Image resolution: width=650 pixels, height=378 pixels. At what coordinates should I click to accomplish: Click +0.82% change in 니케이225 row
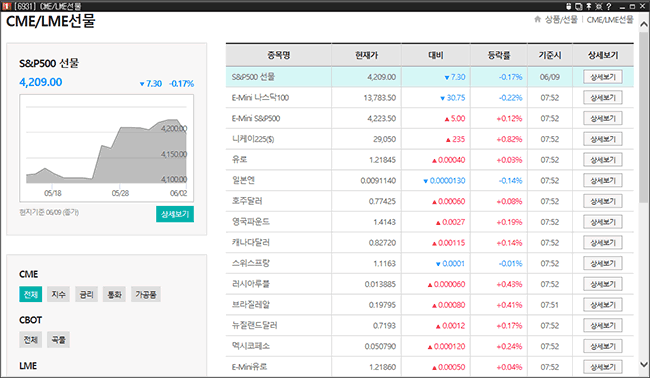pyautogui.click(x=509, y=139)
